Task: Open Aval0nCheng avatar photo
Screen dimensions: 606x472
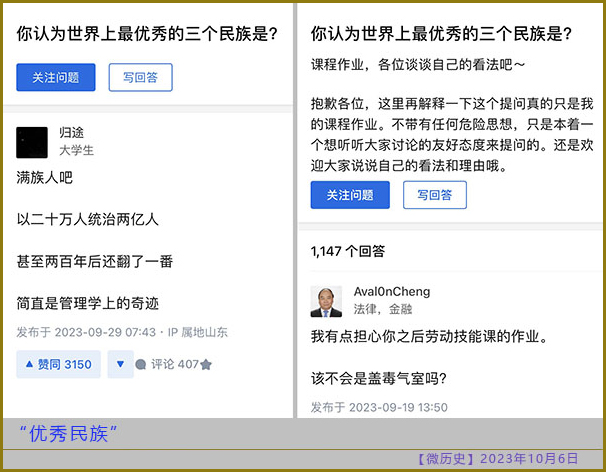Action: tap(326, 302)
